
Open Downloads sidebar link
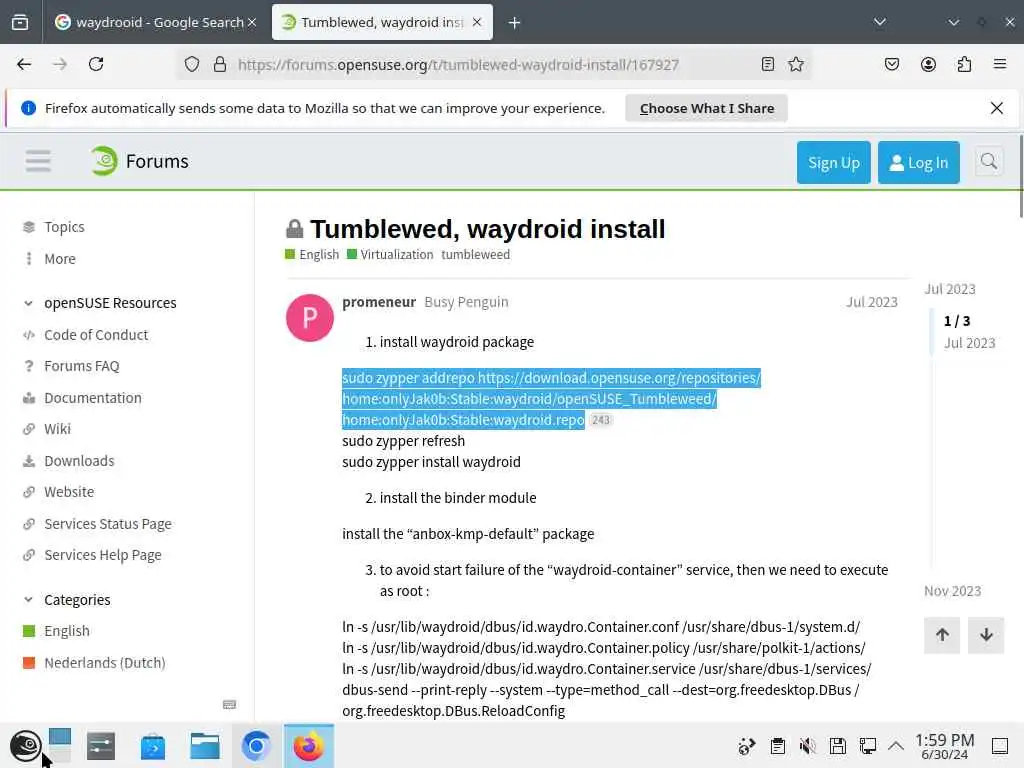pos(79,460)
